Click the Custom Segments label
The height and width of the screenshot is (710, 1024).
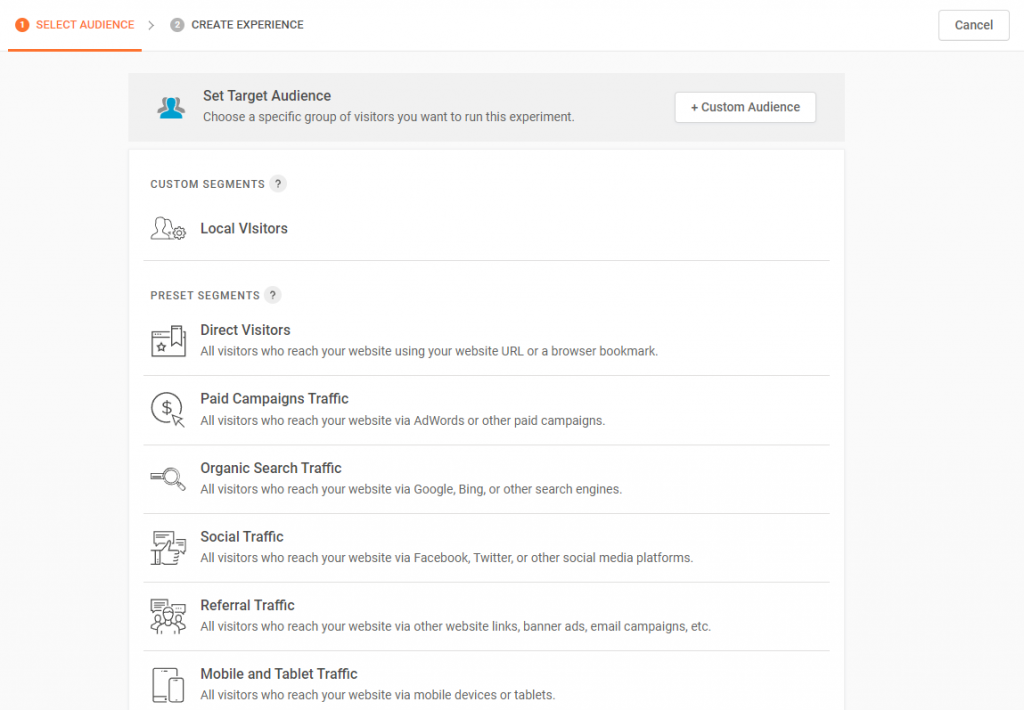[207, 184]
